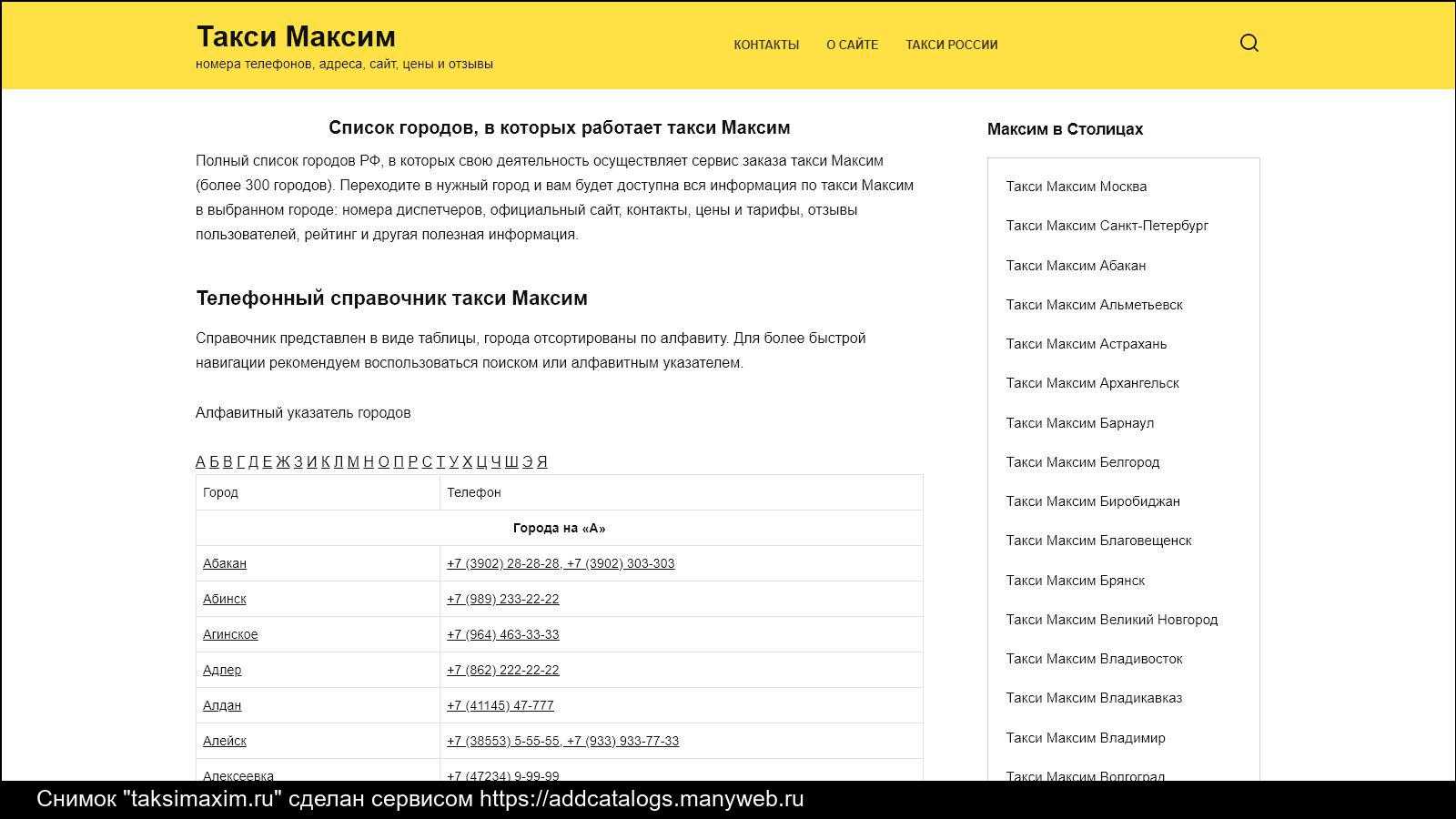Jump to cities starting with letter Я

pyautogui.click(x=542, y=461)
